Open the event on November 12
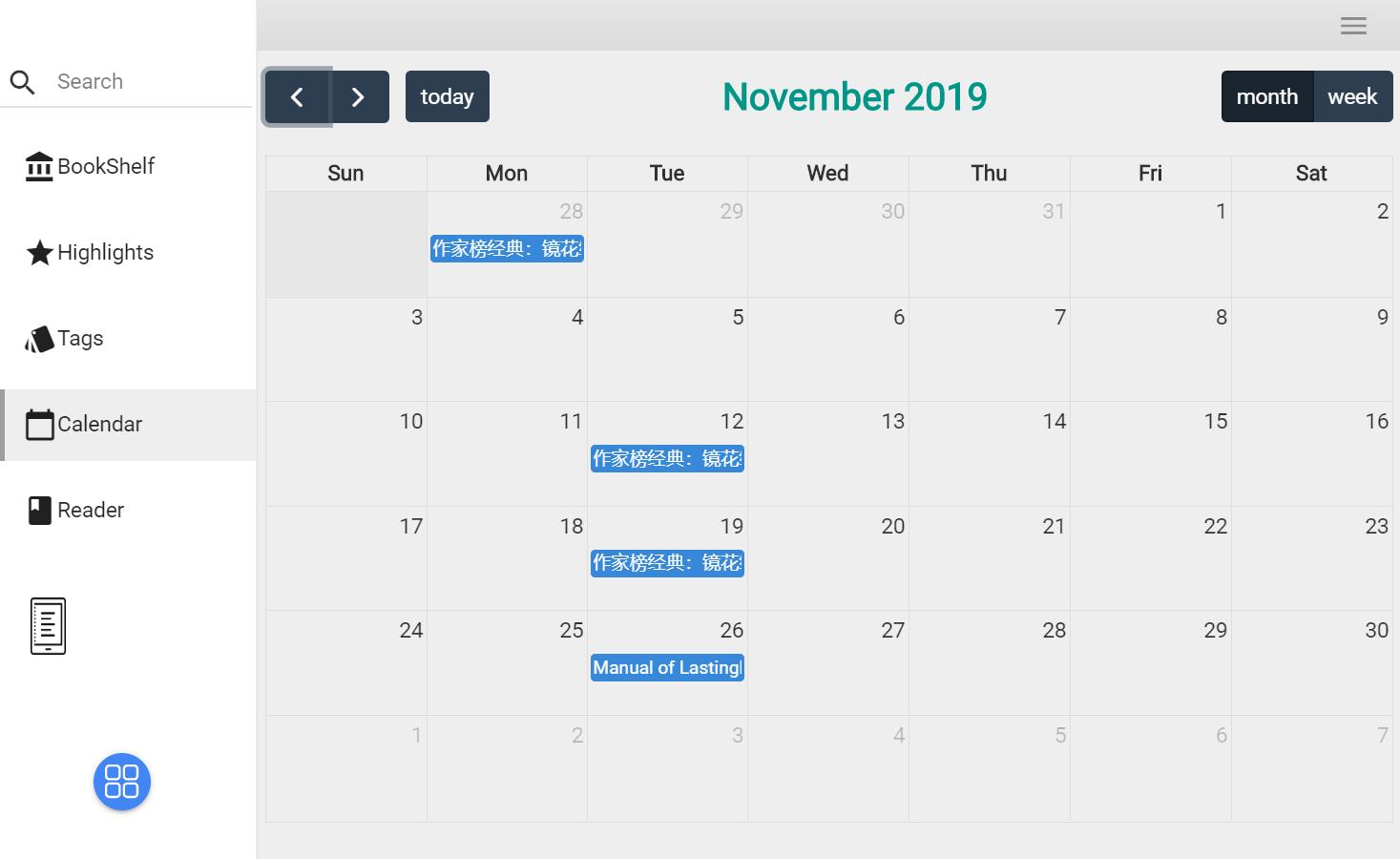1400x859 pixels. (x=667, y=459)
